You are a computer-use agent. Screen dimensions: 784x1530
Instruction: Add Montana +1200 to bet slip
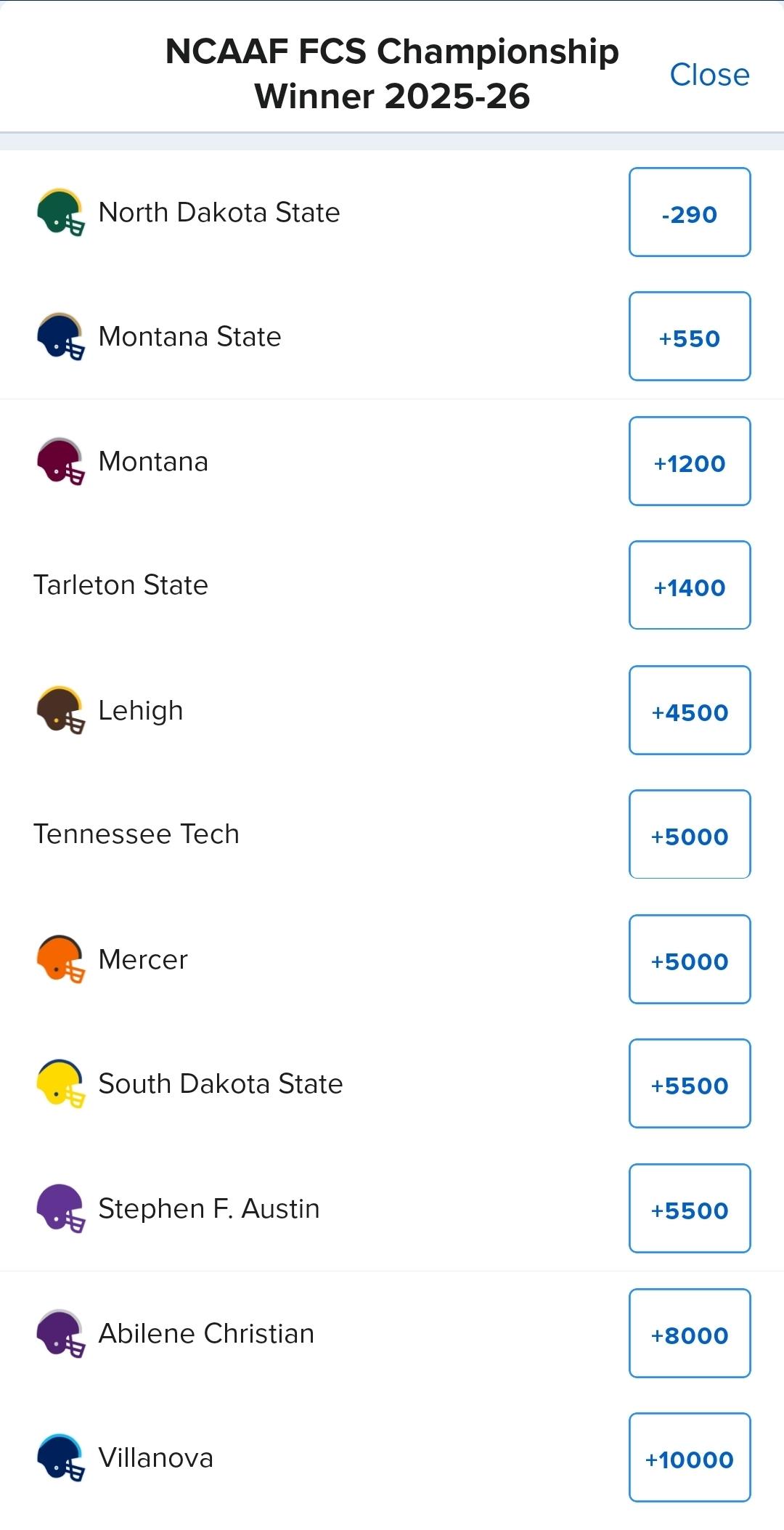pos(690,461)
